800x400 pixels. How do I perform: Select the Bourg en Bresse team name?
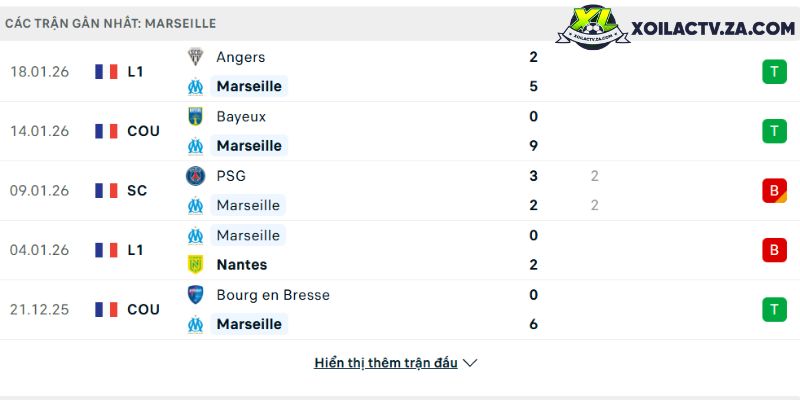(272, 295)
